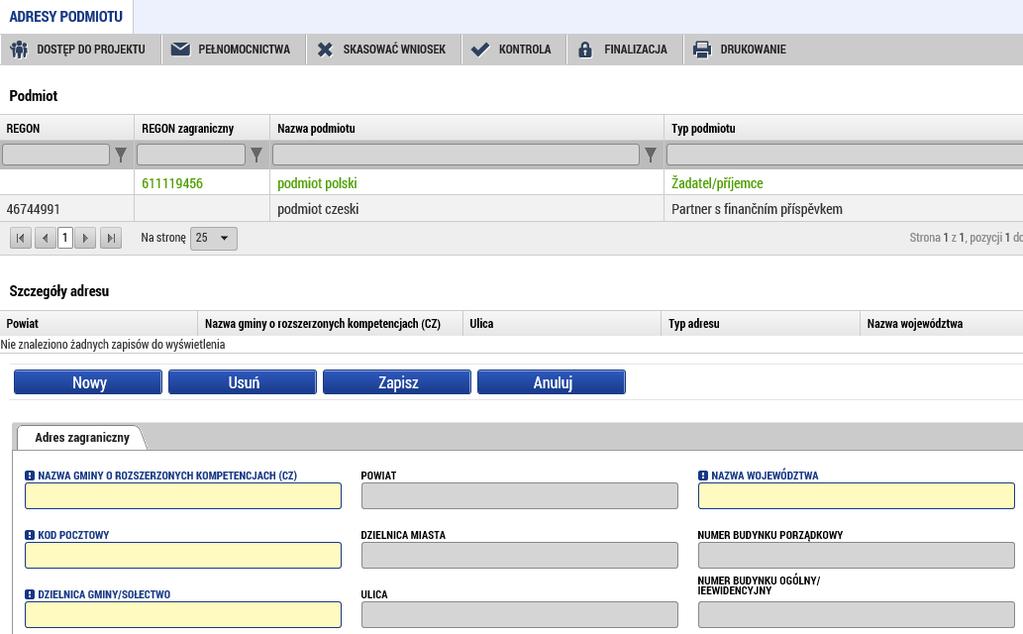Select the Partner s finančním příspěvkem cell
Viewport: 1023px width, 634px height.
(843, 209)
